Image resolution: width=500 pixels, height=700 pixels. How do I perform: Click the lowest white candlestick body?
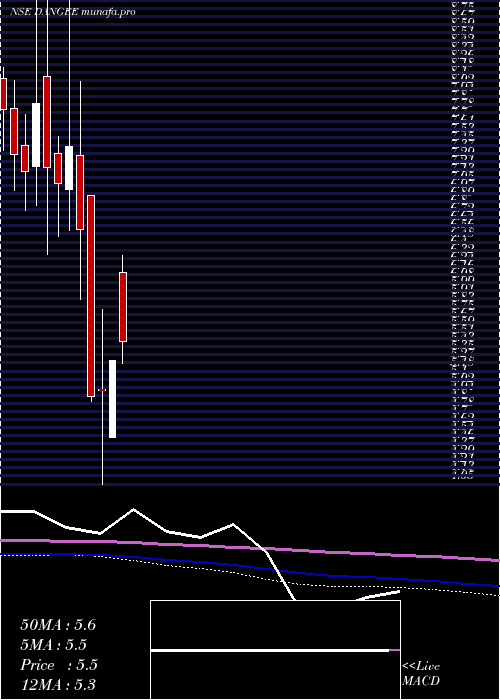112,399
